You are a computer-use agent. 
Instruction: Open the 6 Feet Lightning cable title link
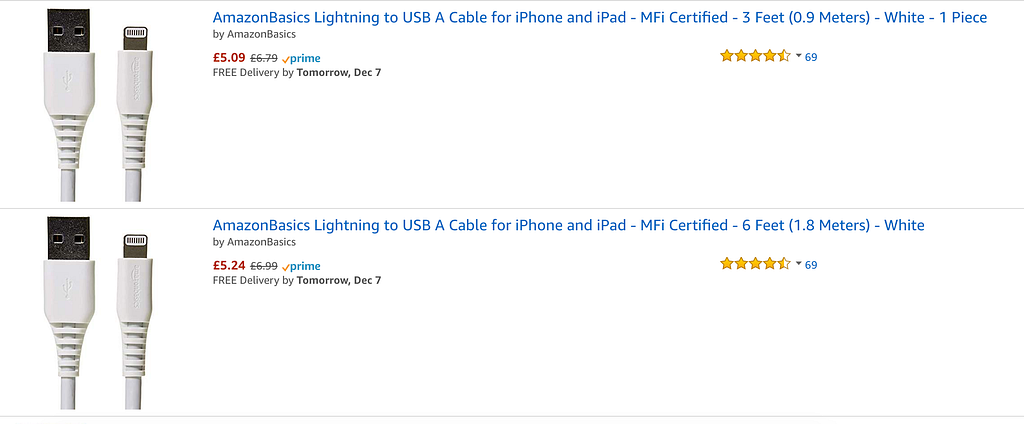(x=568, y=225)
